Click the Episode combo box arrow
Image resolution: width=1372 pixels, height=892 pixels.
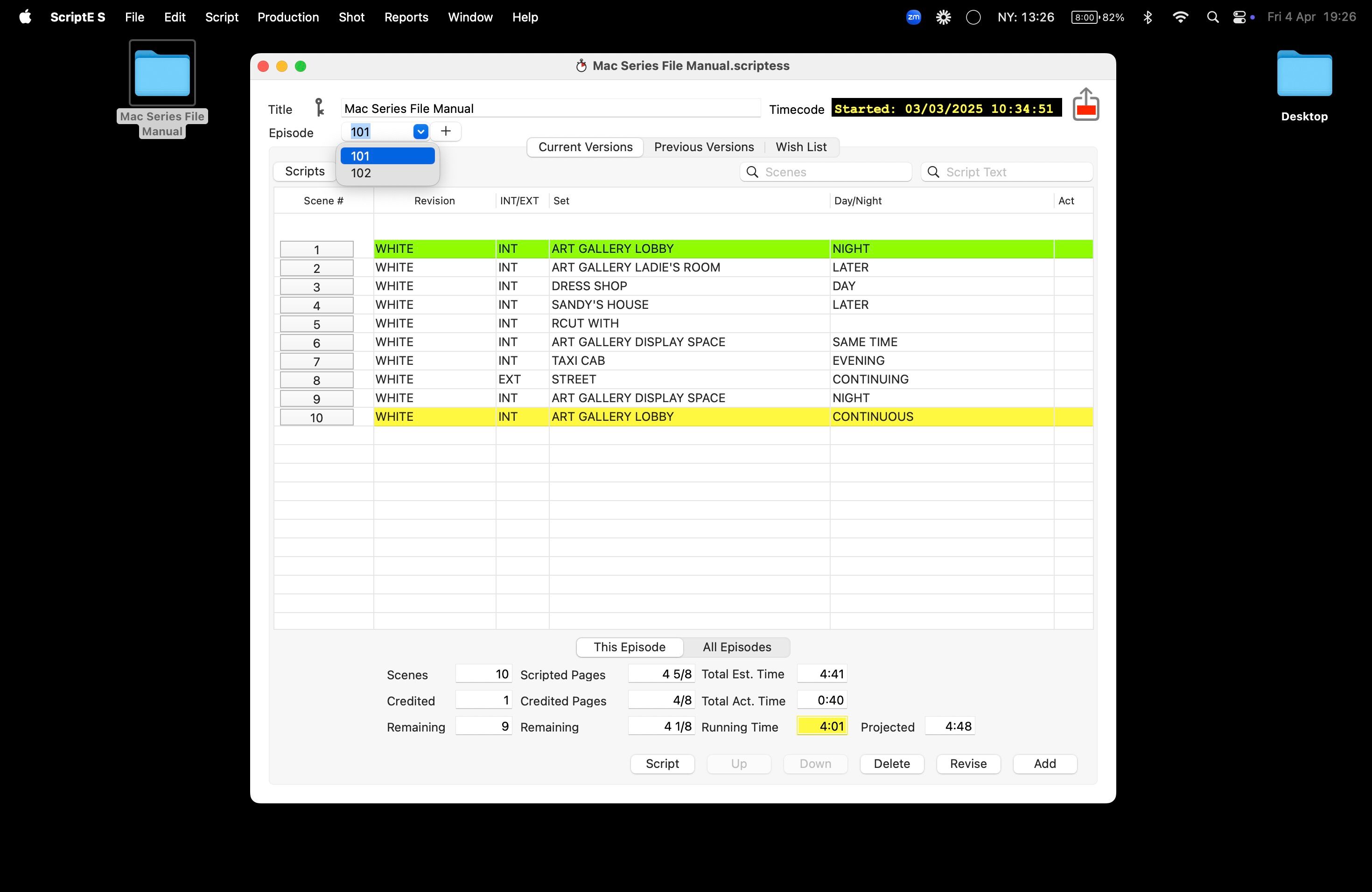tap(421, 132)
